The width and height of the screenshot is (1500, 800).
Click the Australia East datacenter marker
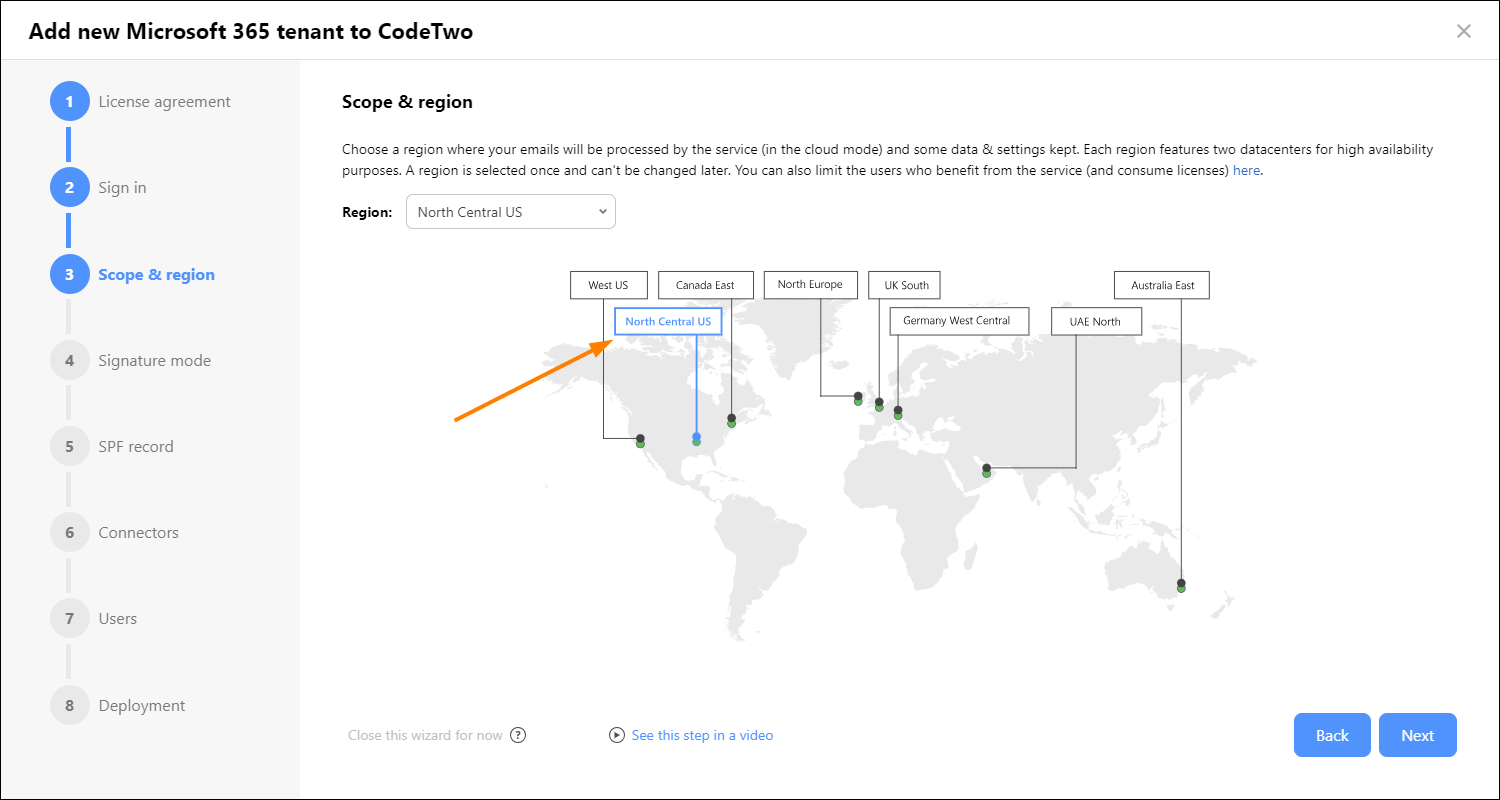coord(1181,586)
